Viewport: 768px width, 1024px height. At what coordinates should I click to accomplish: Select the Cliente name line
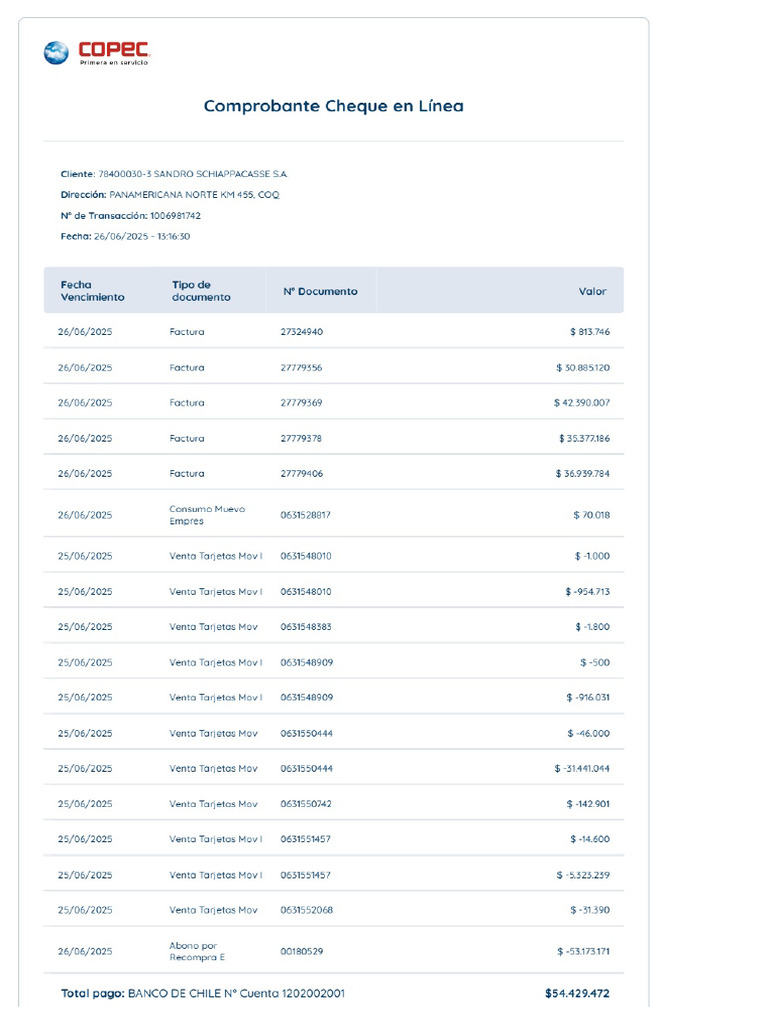pos(174,174)
